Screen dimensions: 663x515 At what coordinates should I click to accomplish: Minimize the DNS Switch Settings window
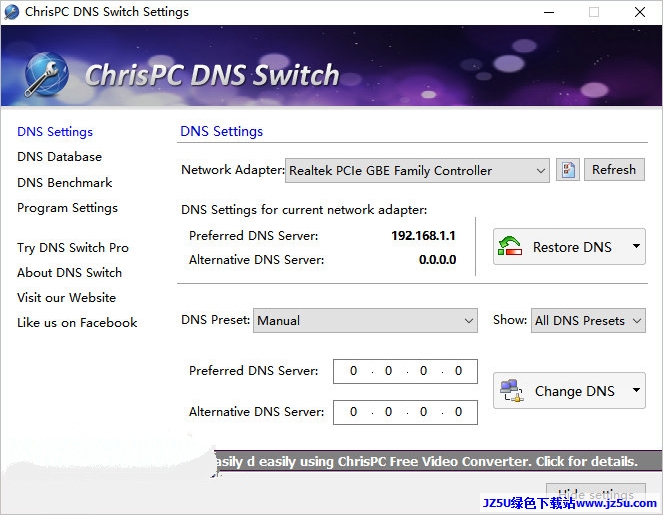tap(549, 12)
